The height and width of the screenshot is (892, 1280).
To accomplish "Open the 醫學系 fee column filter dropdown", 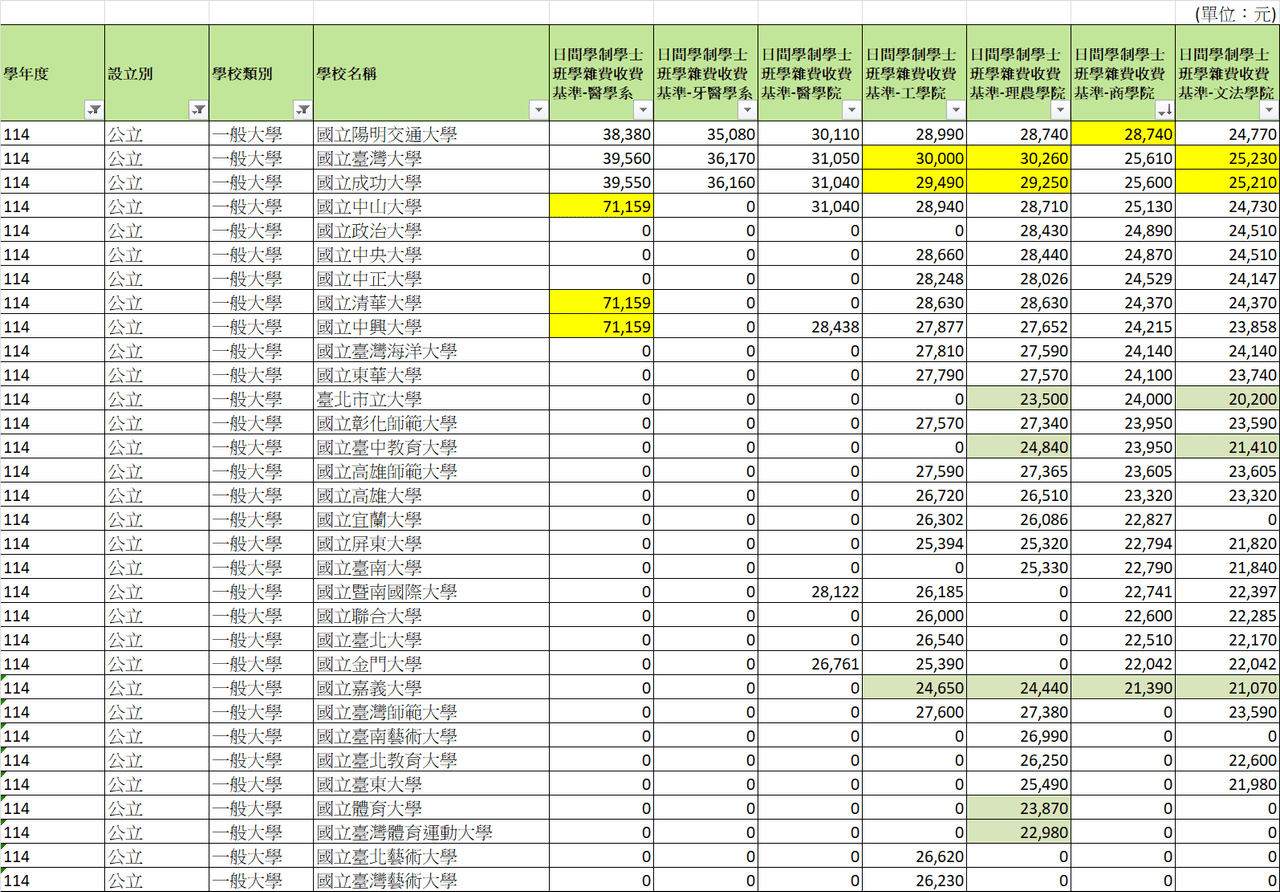I will pyautogui.click(x=644, y=110).
